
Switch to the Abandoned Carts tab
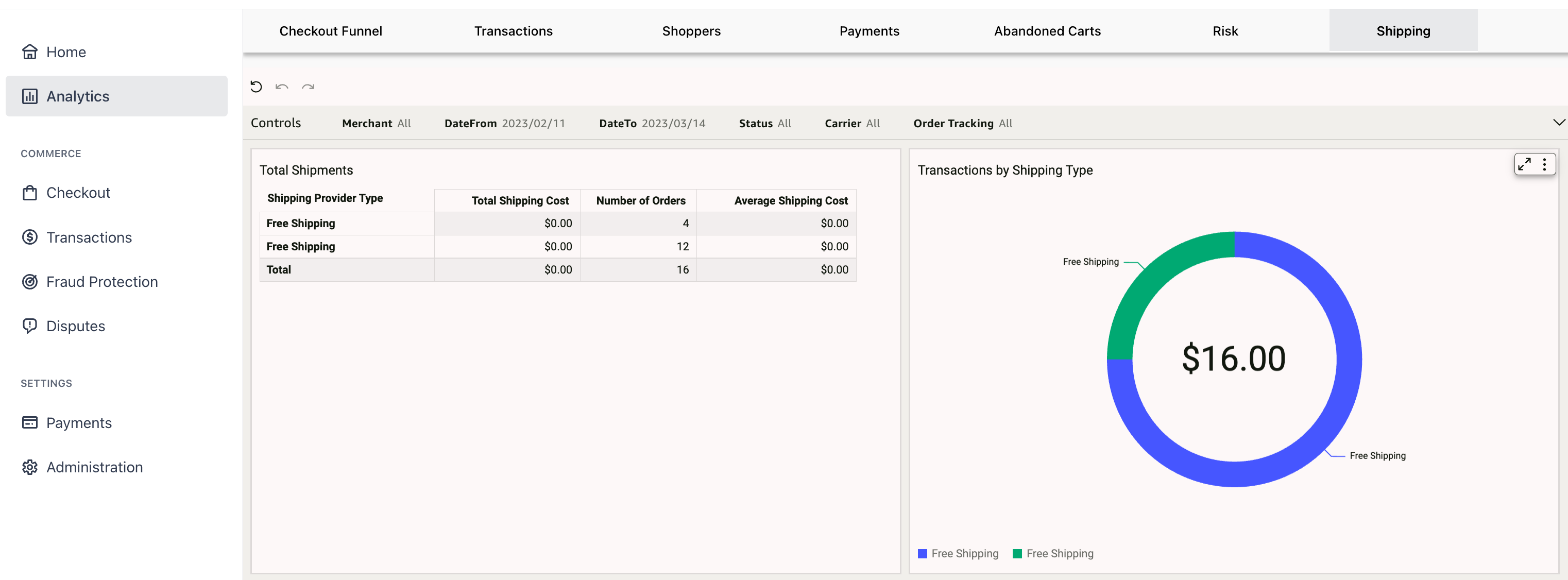pos(1047,31)
